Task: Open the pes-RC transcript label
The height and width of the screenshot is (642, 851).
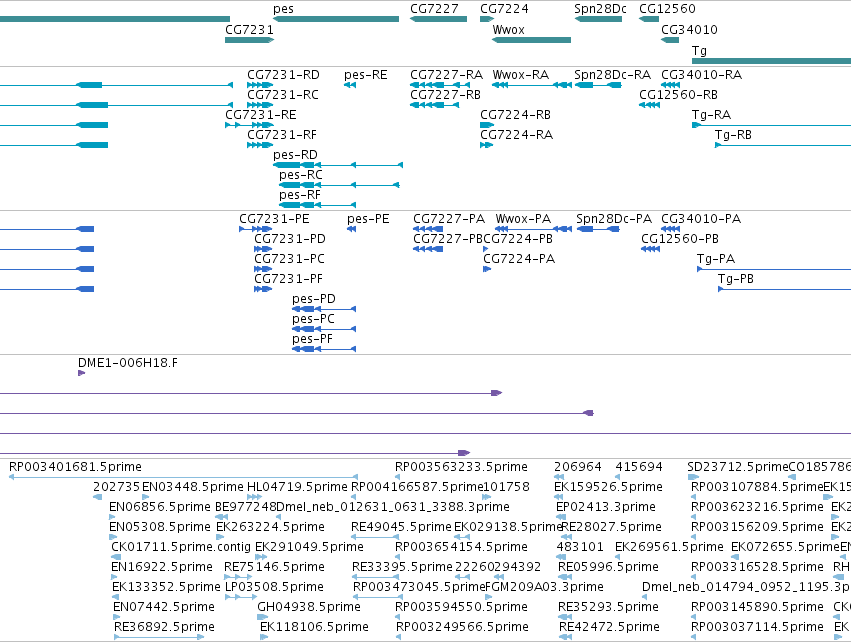Action: click(301, 175)
